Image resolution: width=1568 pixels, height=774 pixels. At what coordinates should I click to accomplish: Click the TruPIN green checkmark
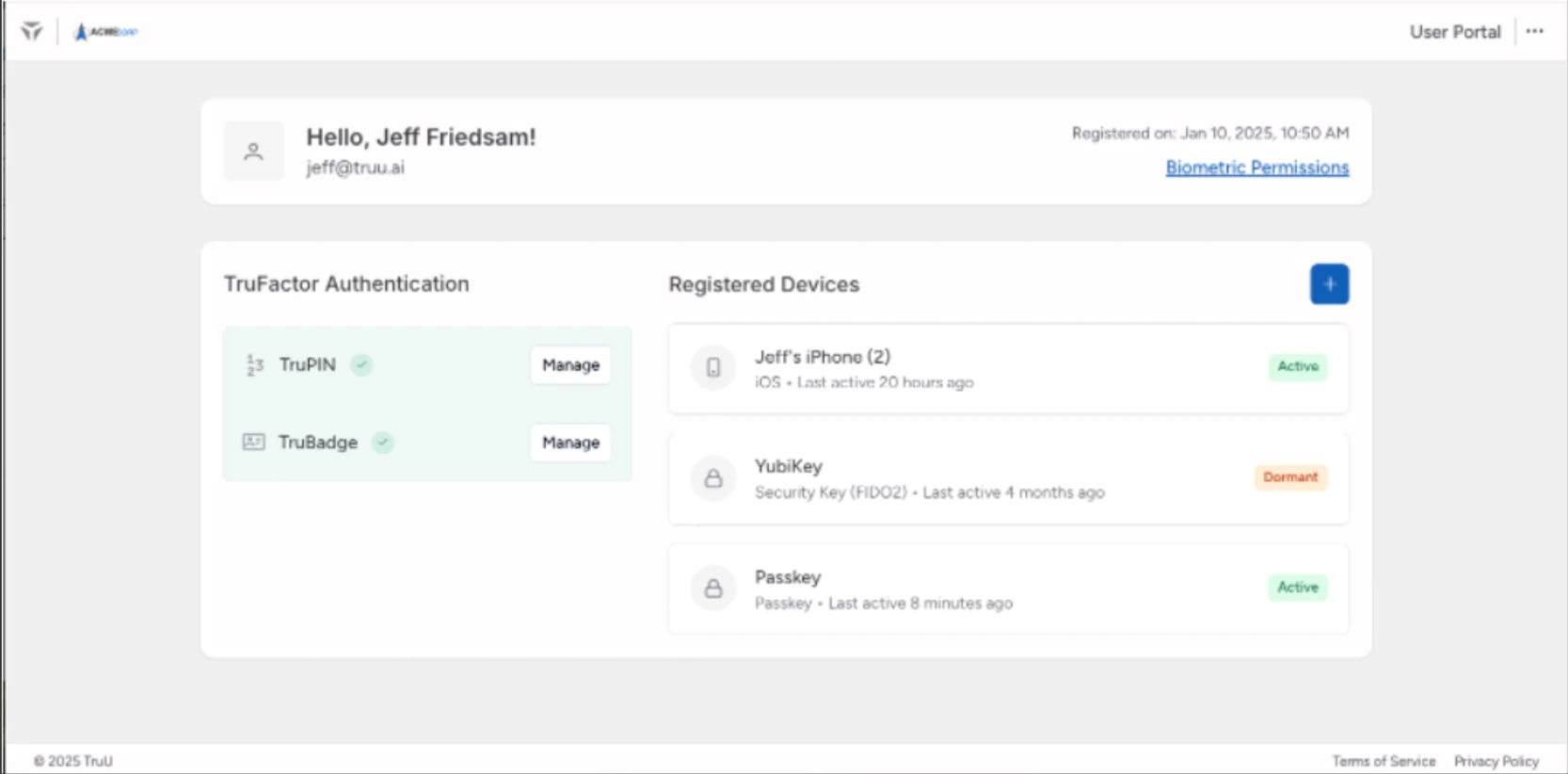pyautogui.click(x=361, y=364)
